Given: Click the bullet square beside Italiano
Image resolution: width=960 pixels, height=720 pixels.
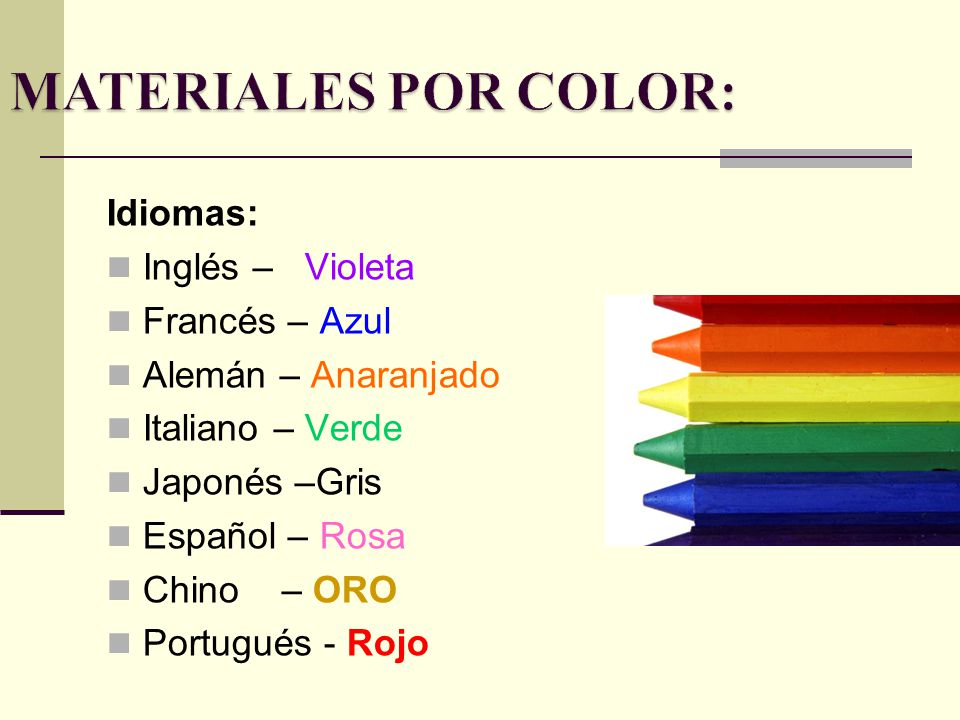Looking at the screenshot, I should [119, 429].
